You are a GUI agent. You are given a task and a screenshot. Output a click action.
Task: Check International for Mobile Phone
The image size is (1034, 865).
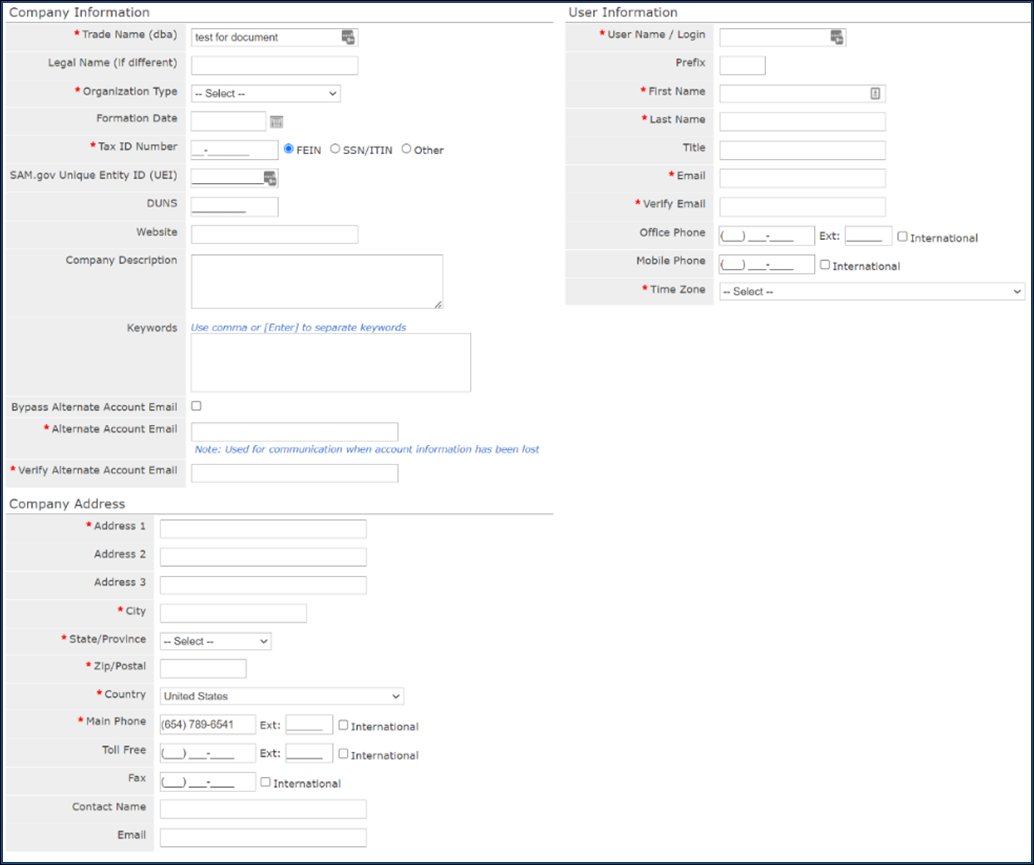coord(824,265)
